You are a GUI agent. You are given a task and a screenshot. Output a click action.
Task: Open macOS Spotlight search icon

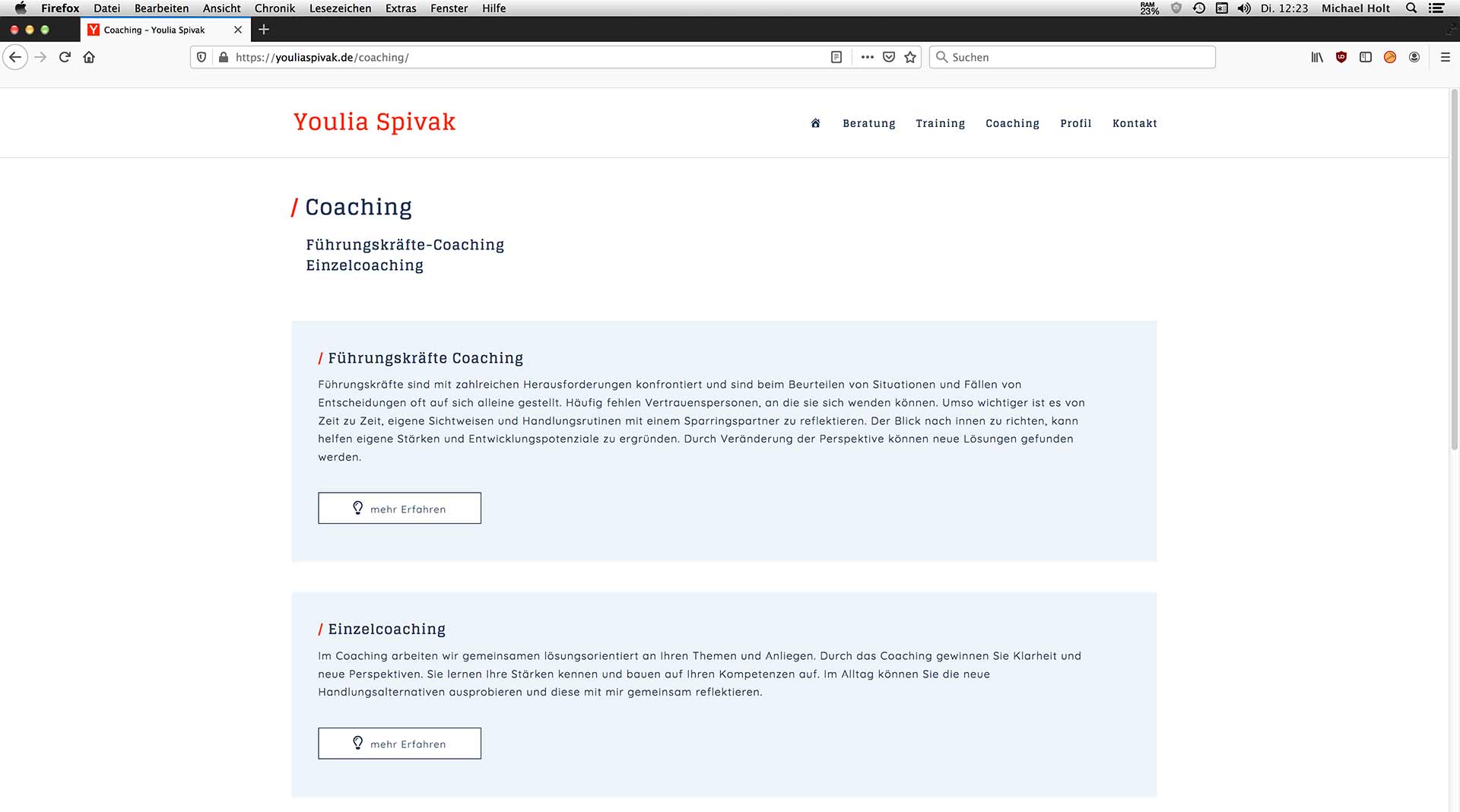pos(1411,8)
